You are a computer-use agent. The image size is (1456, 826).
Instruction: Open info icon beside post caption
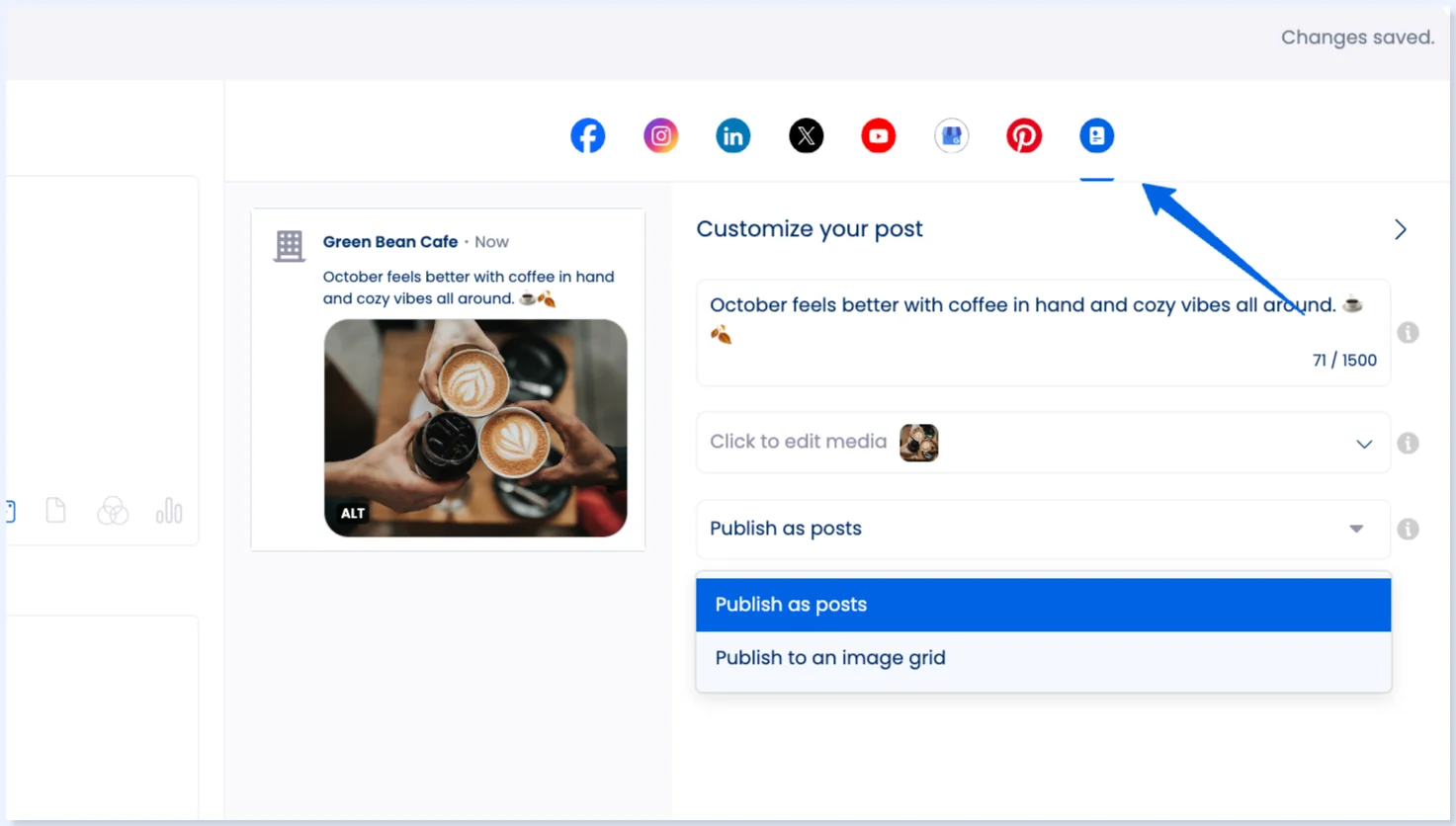pos(1408,333)
